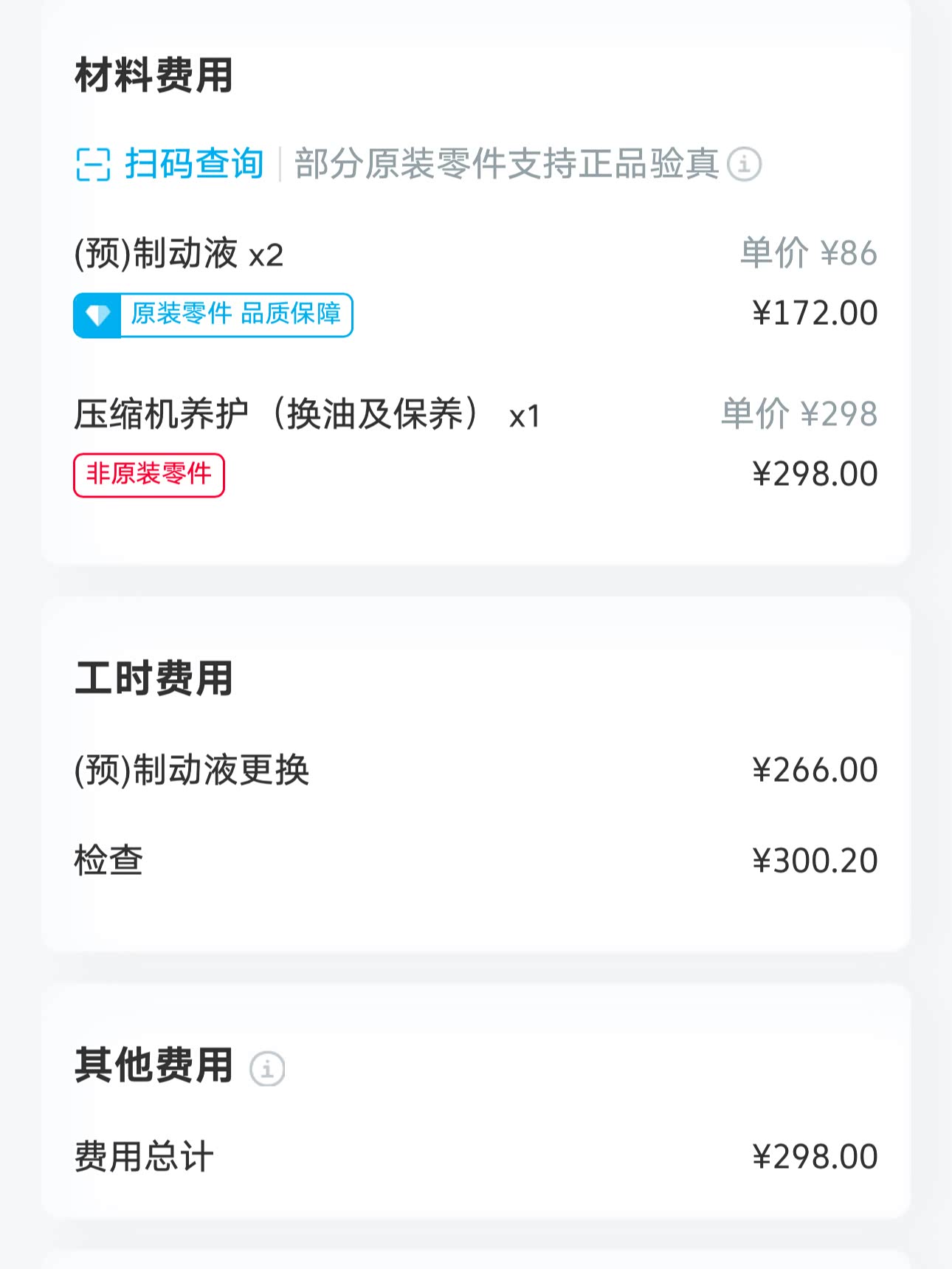Select the 检查 labor row

pyautogui.click(x=108, y=861)
